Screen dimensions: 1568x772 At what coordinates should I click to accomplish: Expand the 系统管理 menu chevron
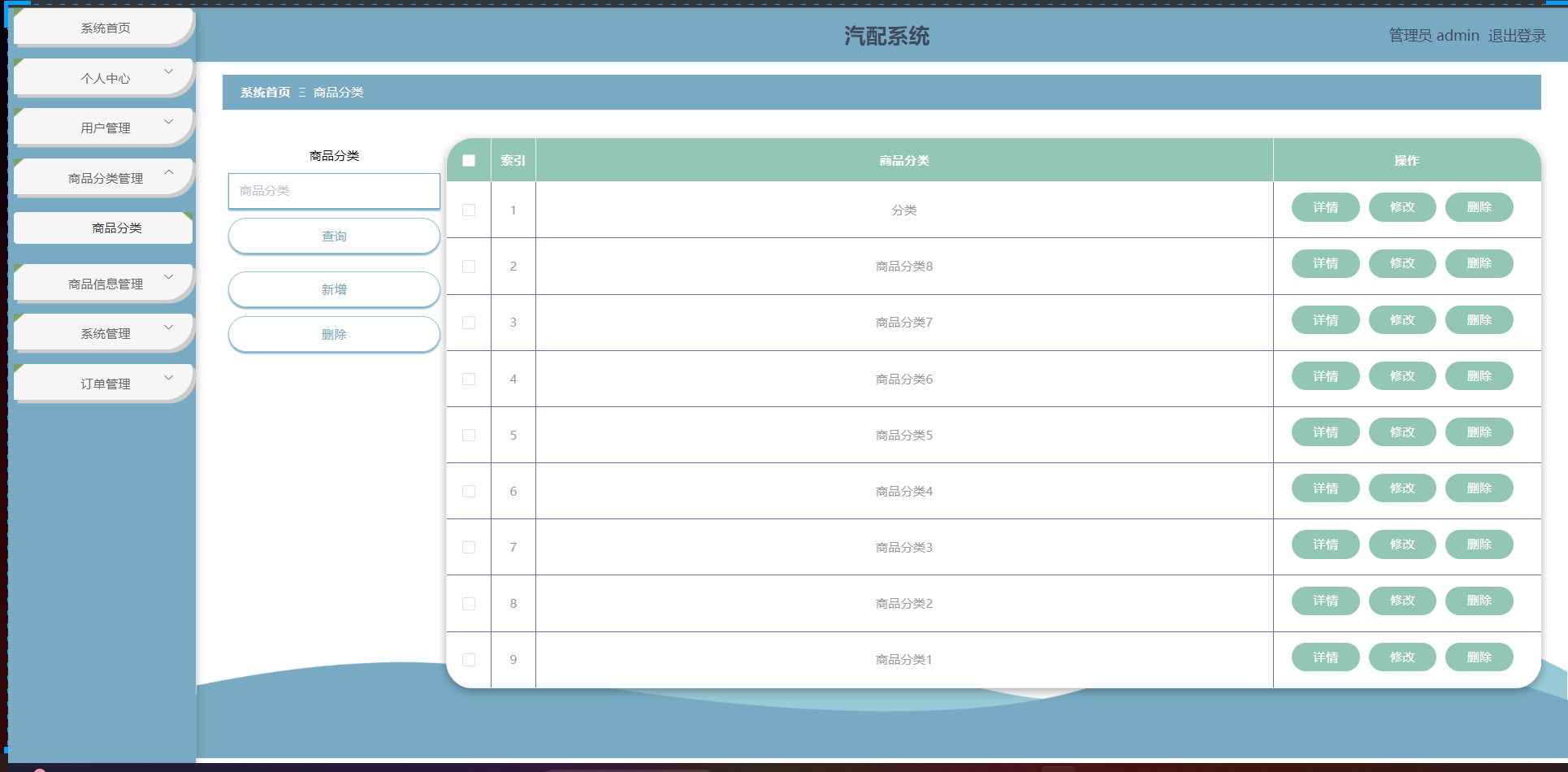(x=169, y=327)
